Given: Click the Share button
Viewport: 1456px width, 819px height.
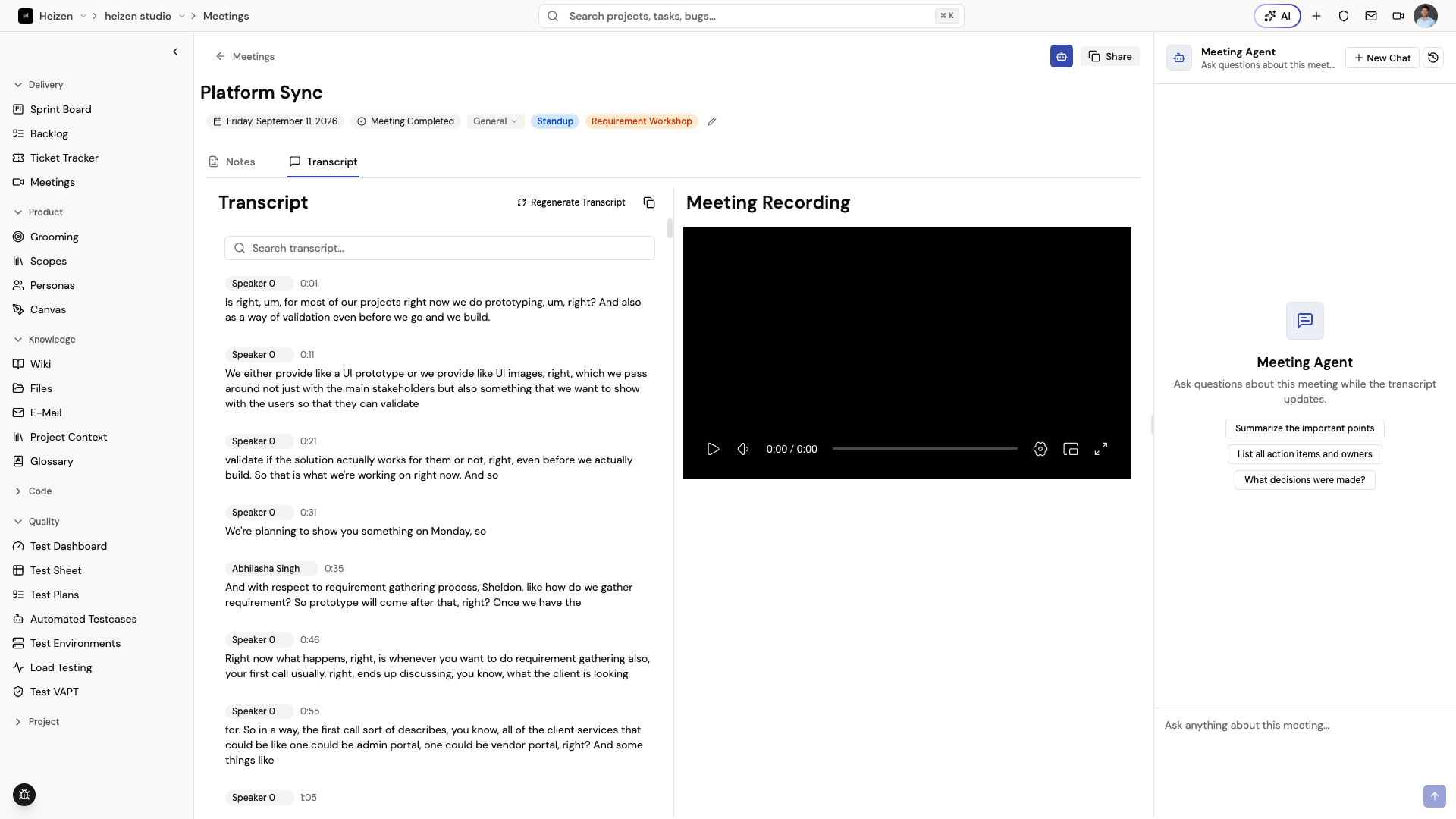Looking at the screenshot, I should [1110, 56].
